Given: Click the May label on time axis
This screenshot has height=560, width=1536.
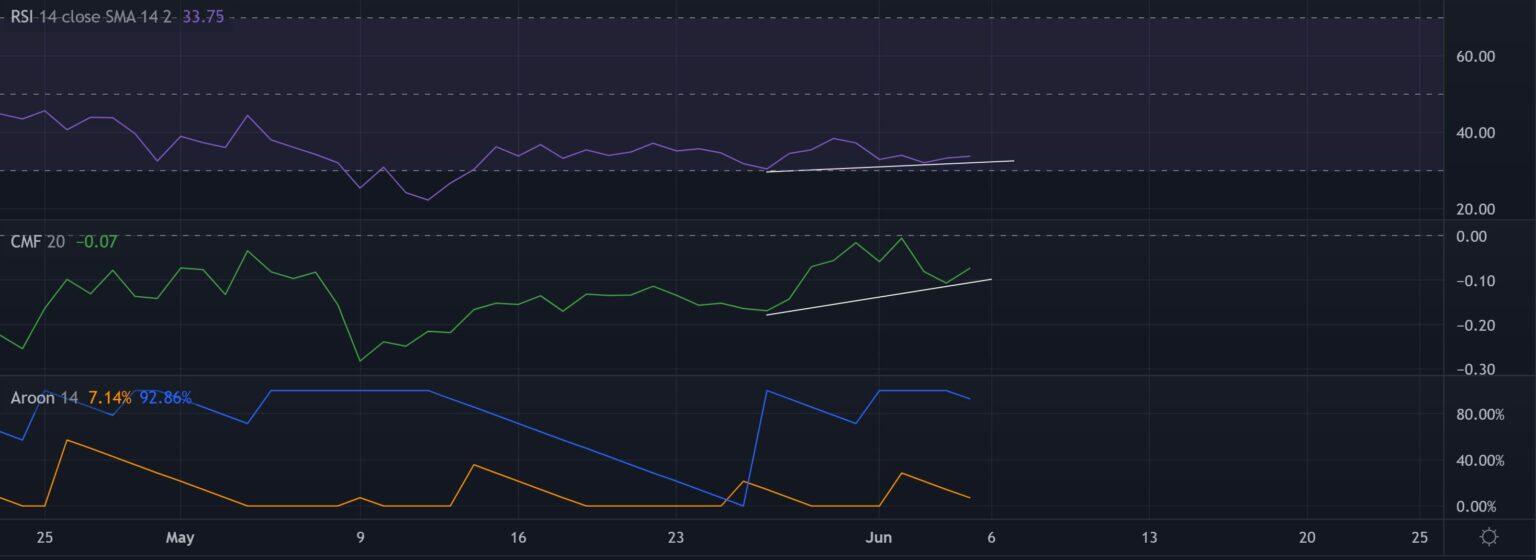Looking at the screenshot, I should pyautogui.click(x=180, y=538).
